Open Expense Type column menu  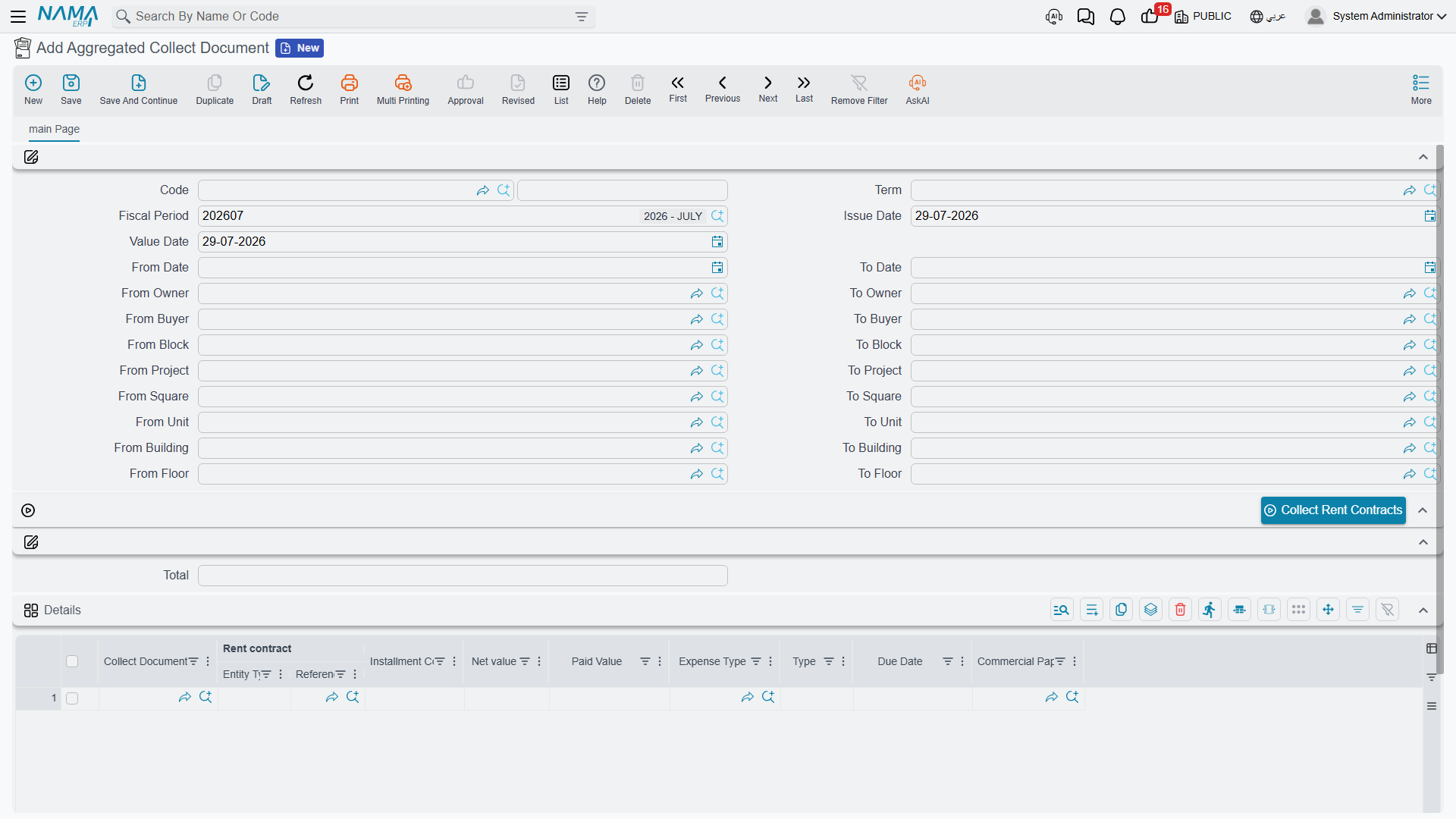tap(770, 661)
